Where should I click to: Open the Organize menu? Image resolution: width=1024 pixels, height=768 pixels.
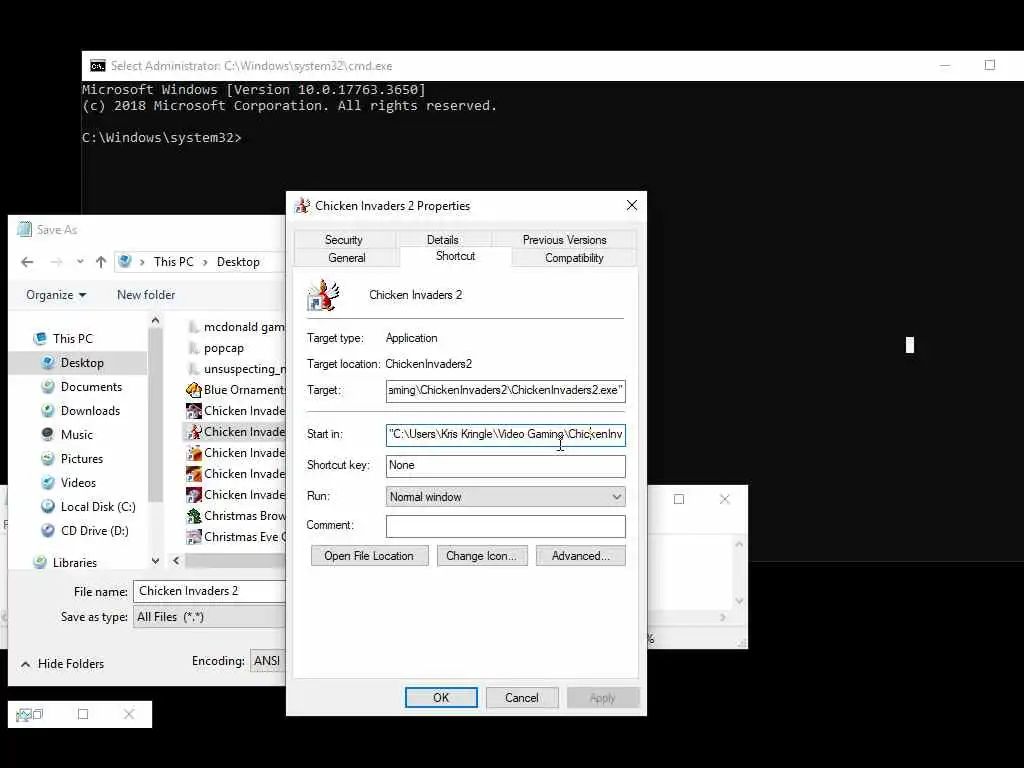[x=56, y=295]
